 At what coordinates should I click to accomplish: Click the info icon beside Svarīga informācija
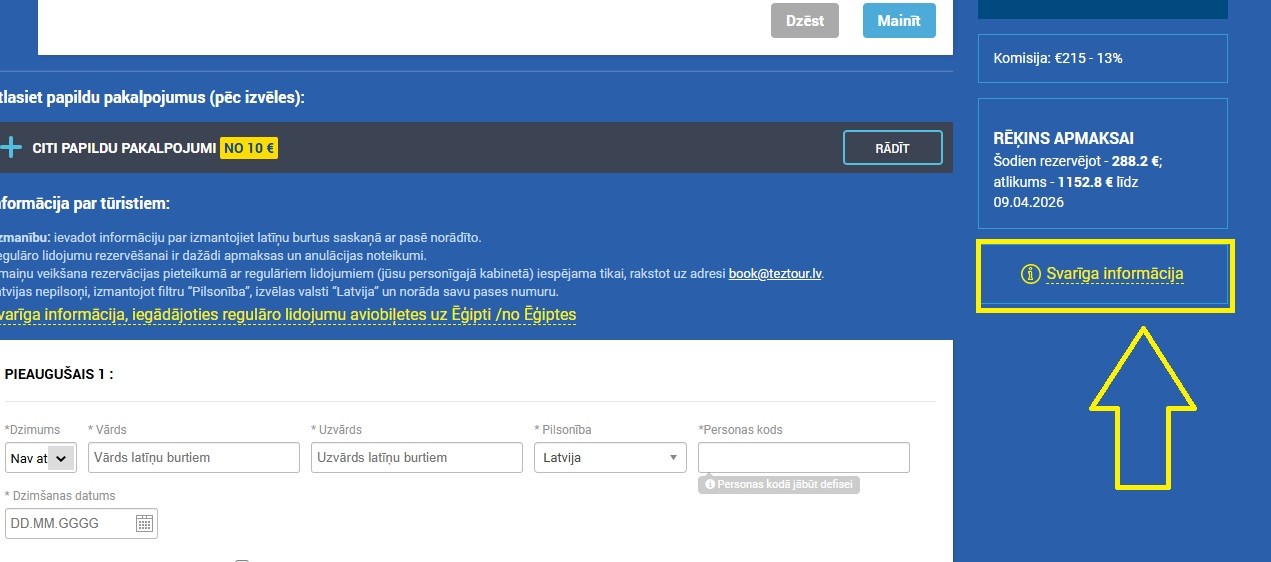pyautogui.click(x=1031, y=274)
